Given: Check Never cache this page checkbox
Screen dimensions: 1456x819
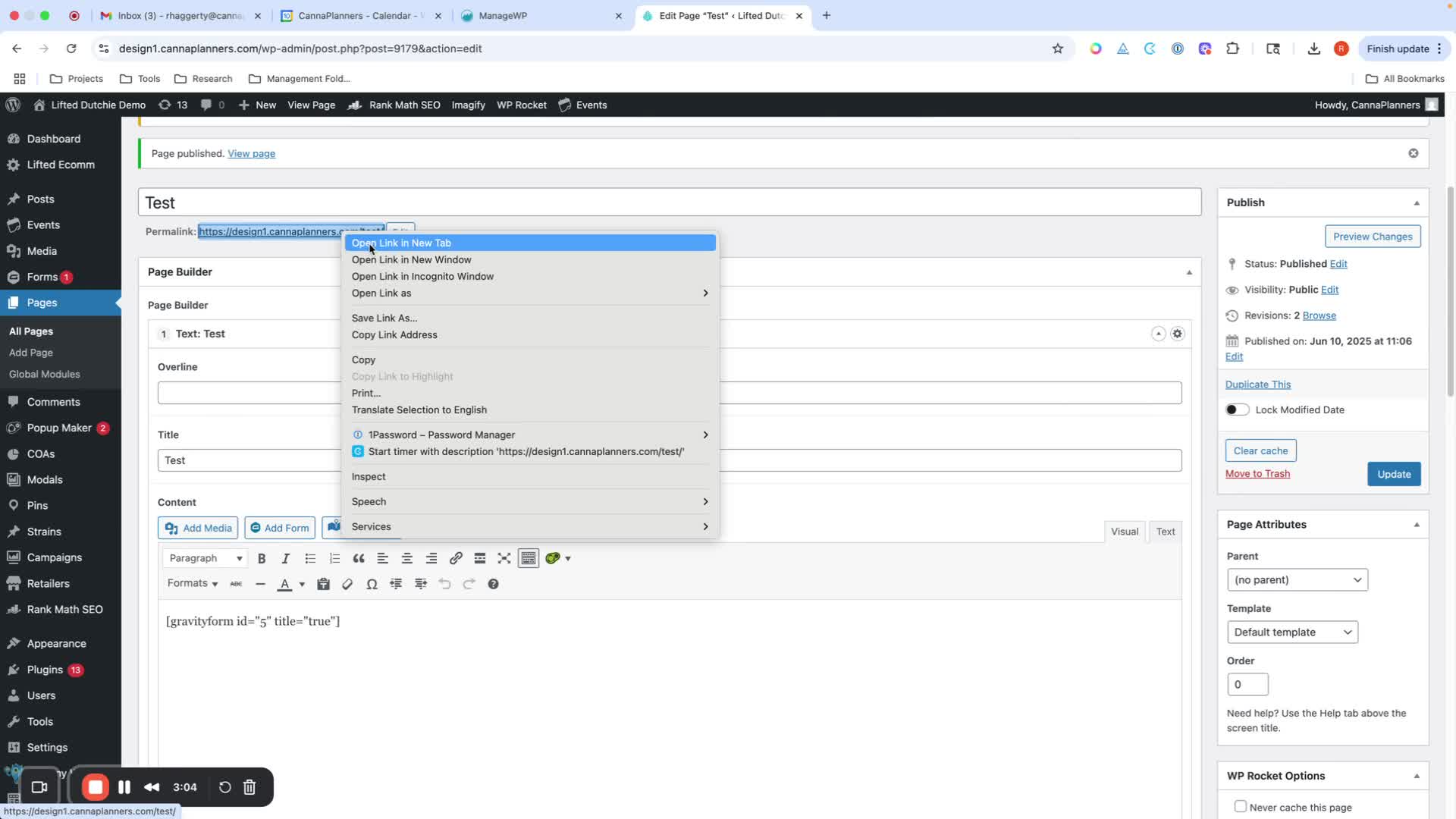Looking at the screenshot, I should click(1240, 806).
